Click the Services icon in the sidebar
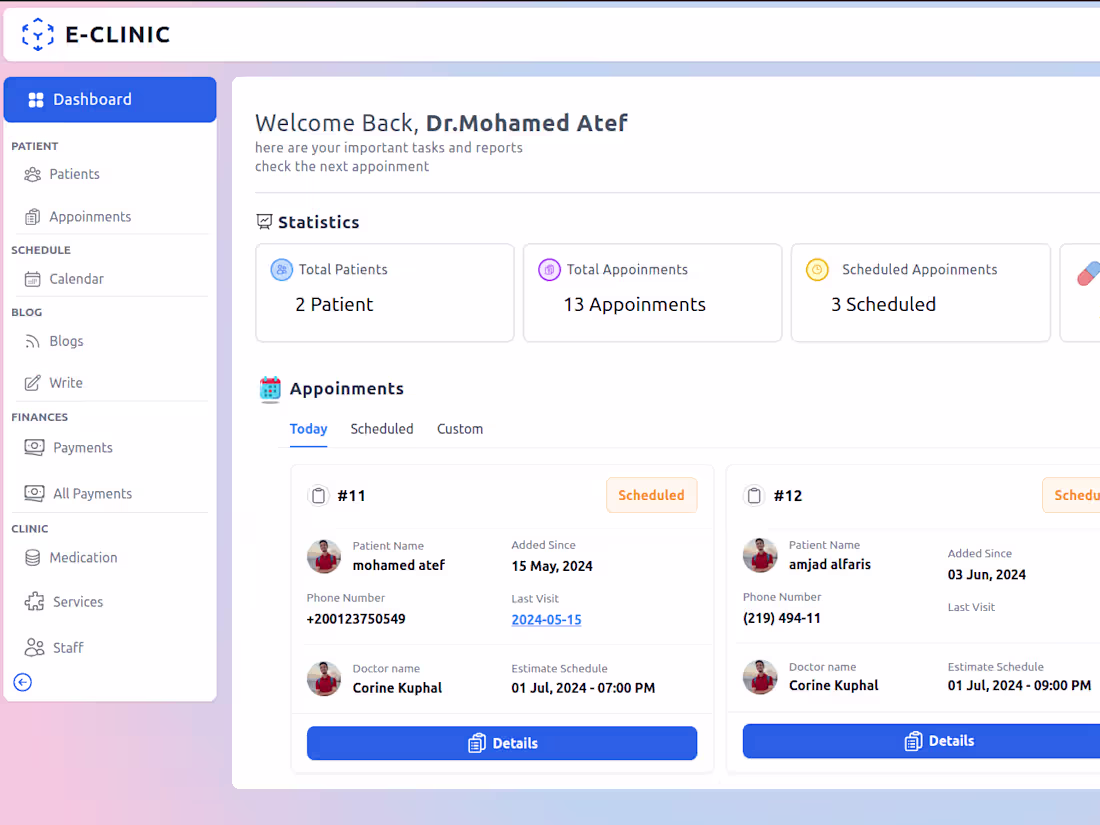 click(33, 601)
